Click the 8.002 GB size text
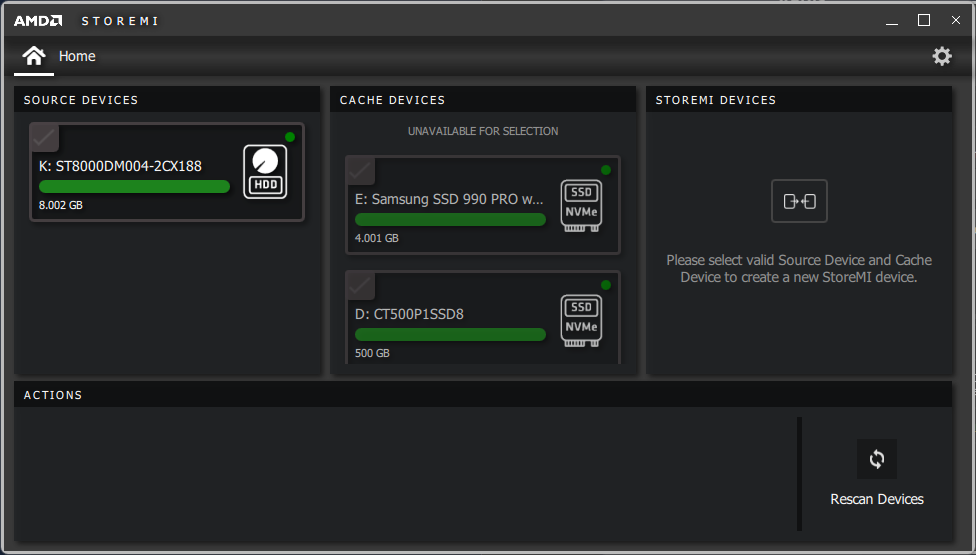Image resolution: width=976 pixels, height=555 pixels. coord(60,205)
